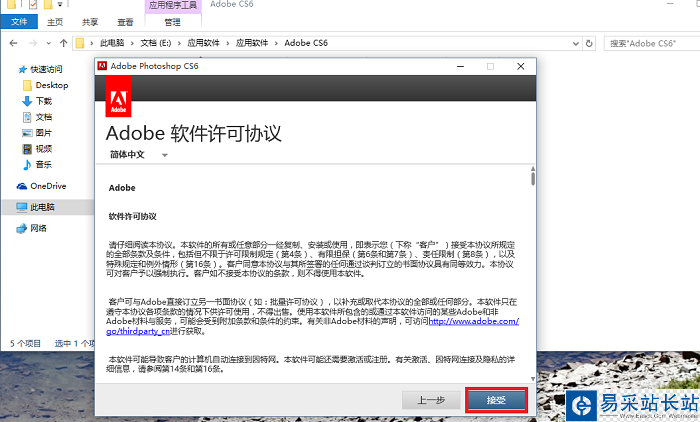Select 文档 (E:) in the breadcrumb

pos(156,43)
